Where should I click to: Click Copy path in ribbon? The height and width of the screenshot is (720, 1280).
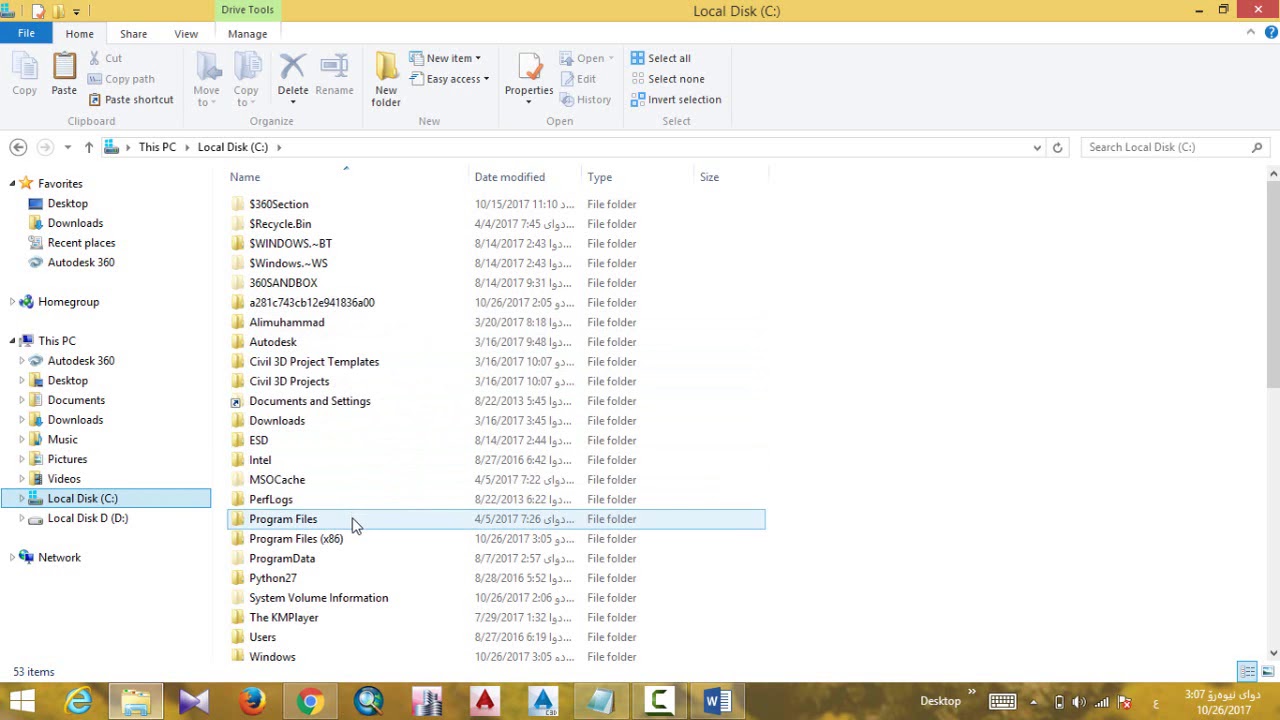pyautogui.click(x=120, y=79)
